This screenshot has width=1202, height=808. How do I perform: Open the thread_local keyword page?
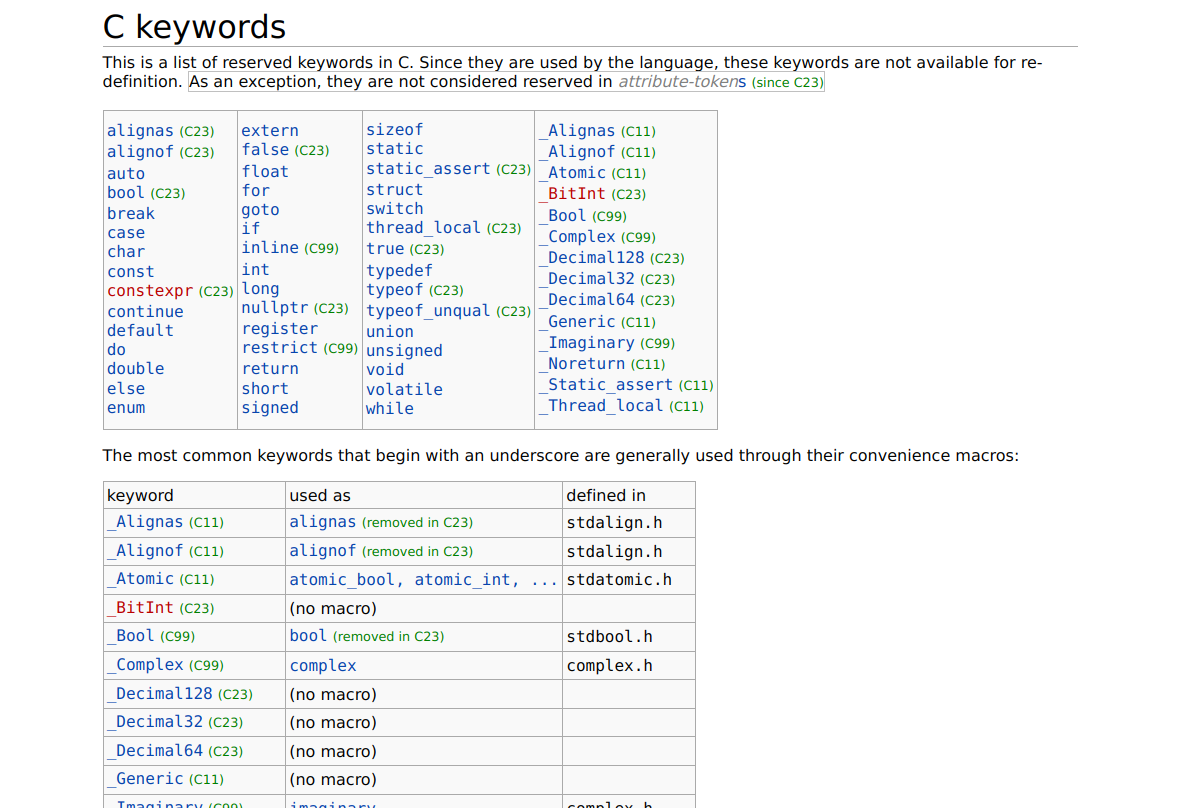click(423, 227)
